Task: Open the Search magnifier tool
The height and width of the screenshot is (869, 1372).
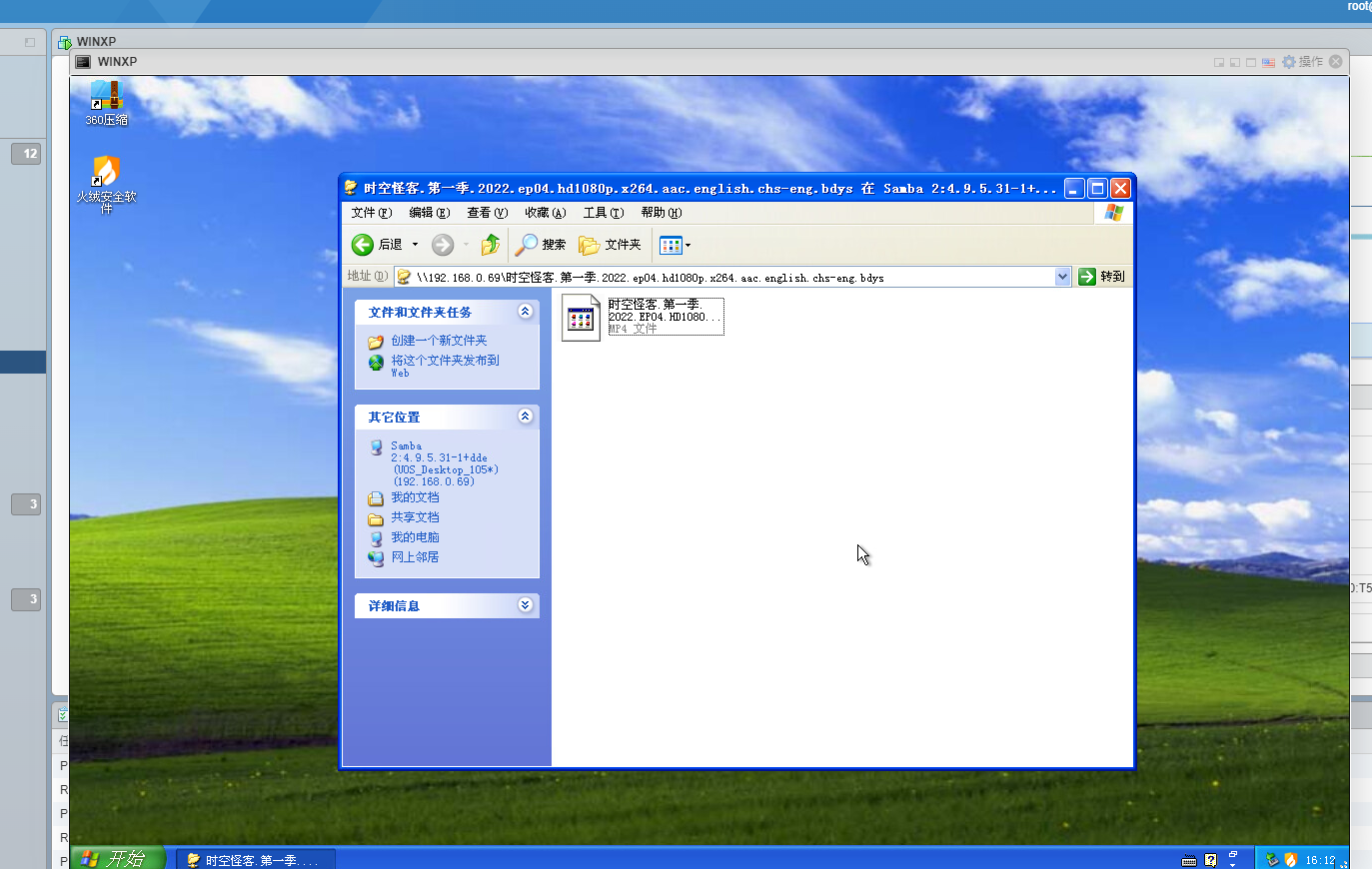Action: pyautogui.click(x=528, y=245)
